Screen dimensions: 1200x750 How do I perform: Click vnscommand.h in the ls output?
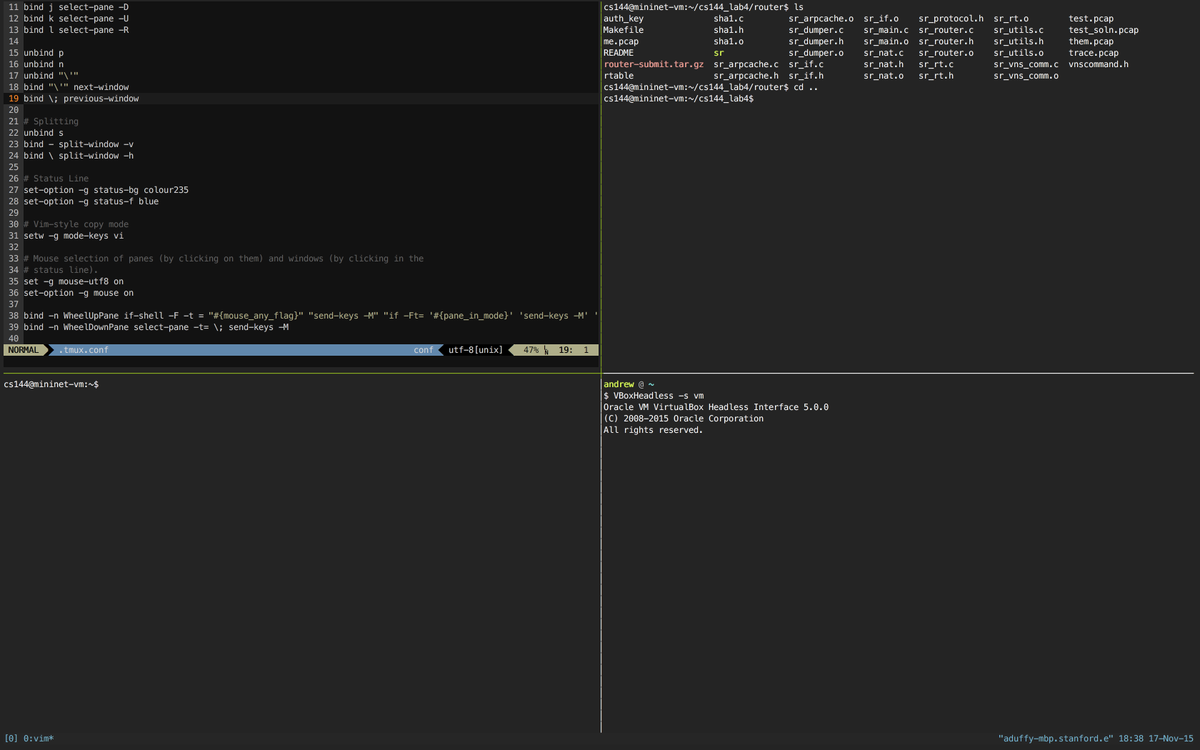(x=1099, y=64)
